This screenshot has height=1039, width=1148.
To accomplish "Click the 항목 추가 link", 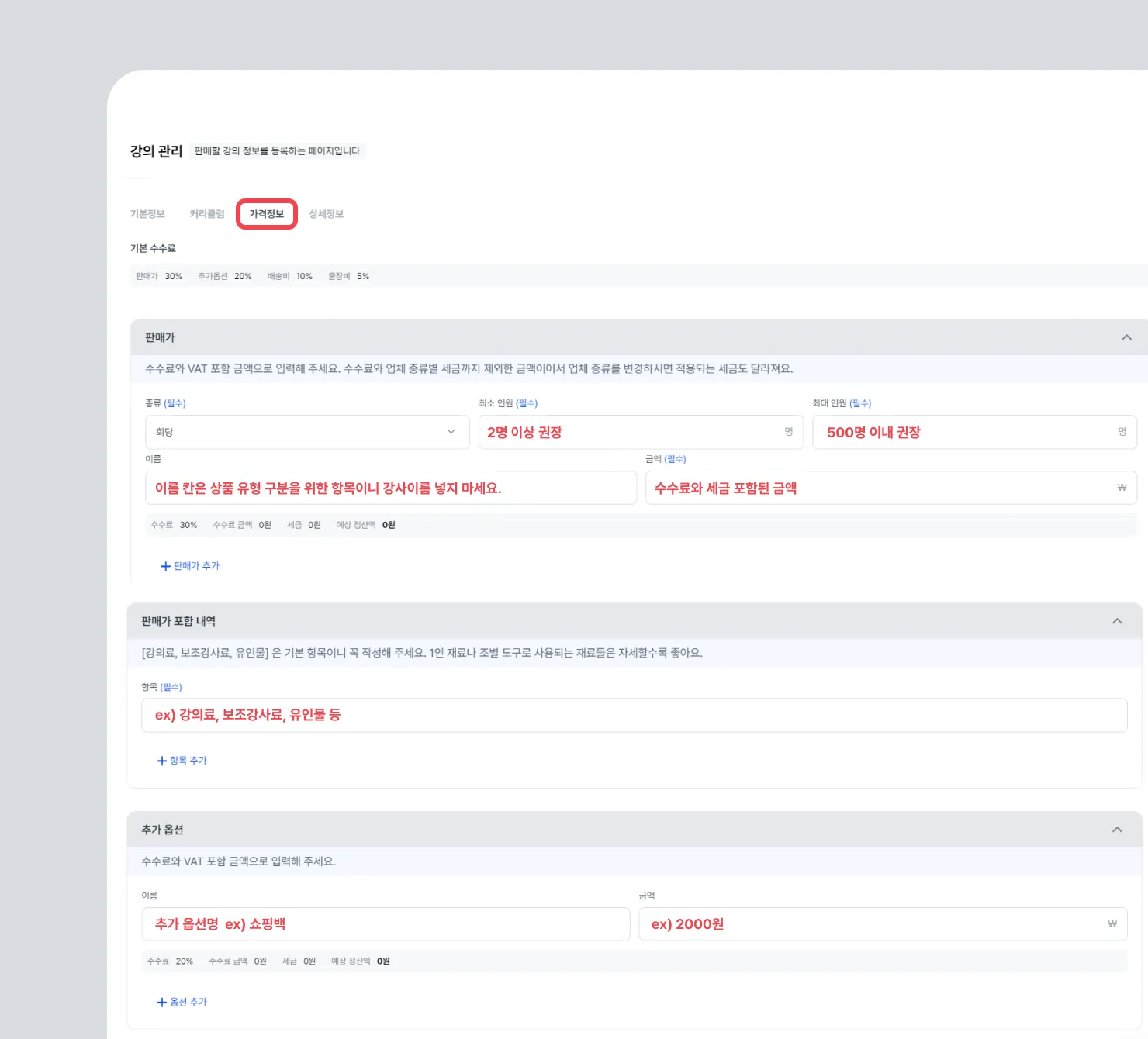I will point(182,761).
